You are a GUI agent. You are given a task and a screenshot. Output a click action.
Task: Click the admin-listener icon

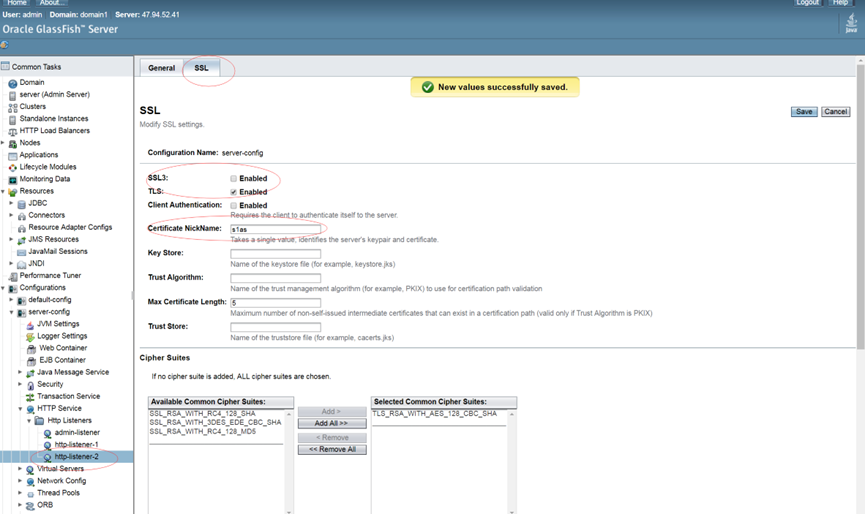[x=47, y=433]
